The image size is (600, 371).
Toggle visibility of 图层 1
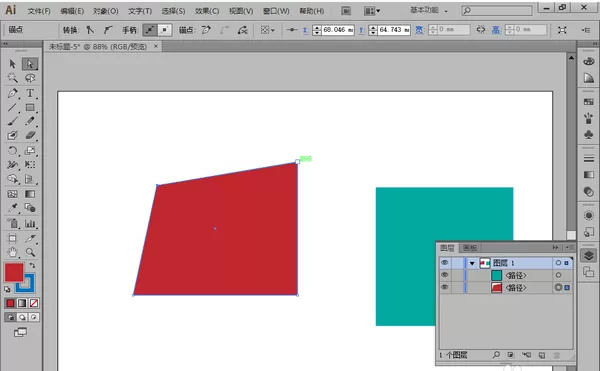(x=444, y=263)
